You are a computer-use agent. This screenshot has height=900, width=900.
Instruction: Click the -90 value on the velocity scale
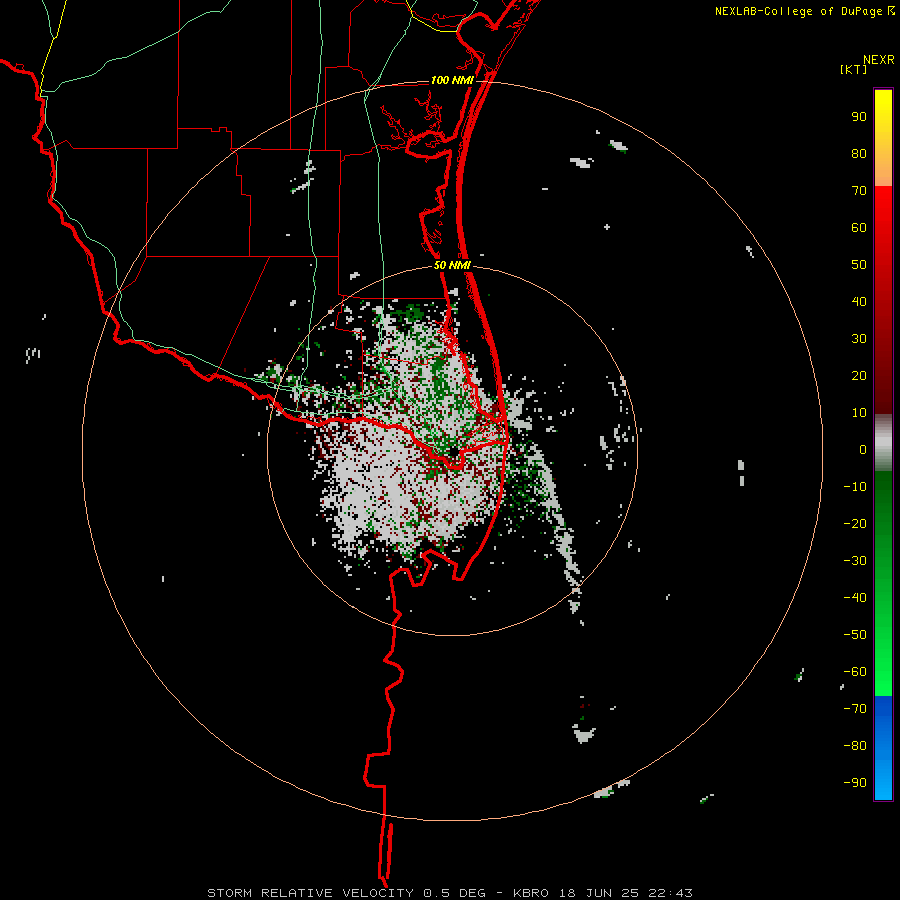point(855,783)
